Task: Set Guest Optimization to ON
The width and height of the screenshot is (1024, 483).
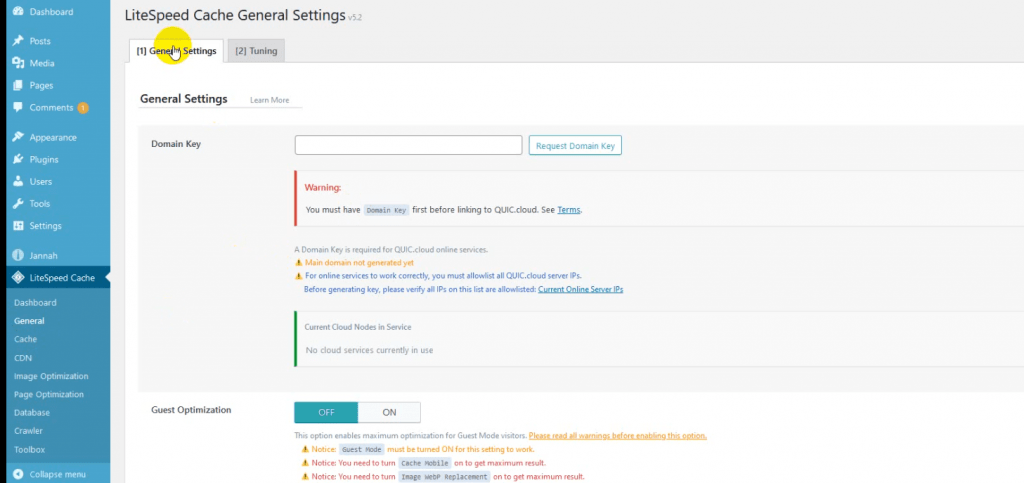Action: (x=389, y=413)
